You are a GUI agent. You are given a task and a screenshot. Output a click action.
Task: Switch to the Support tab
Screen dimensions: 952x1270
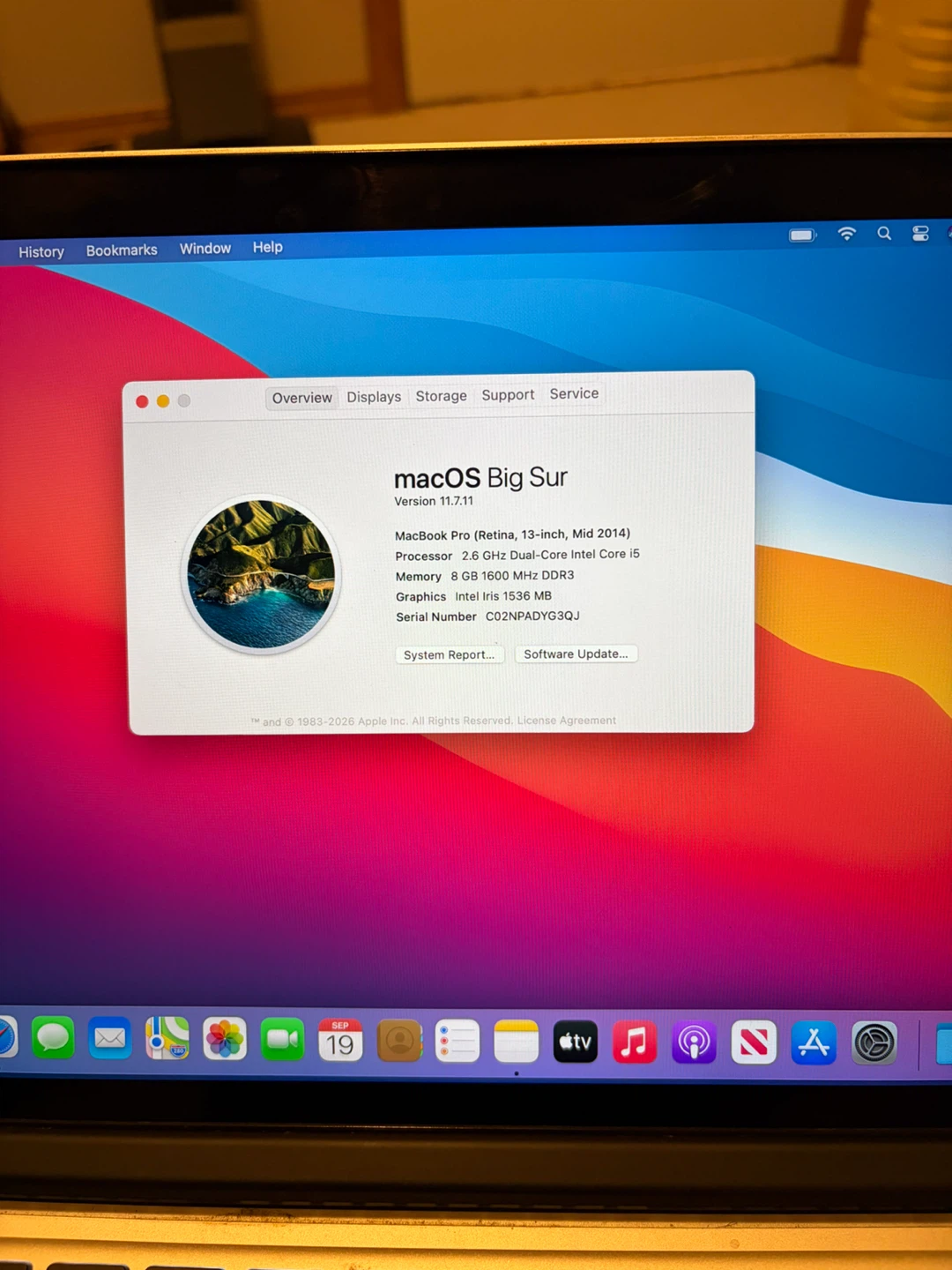[x=508, y=395]
